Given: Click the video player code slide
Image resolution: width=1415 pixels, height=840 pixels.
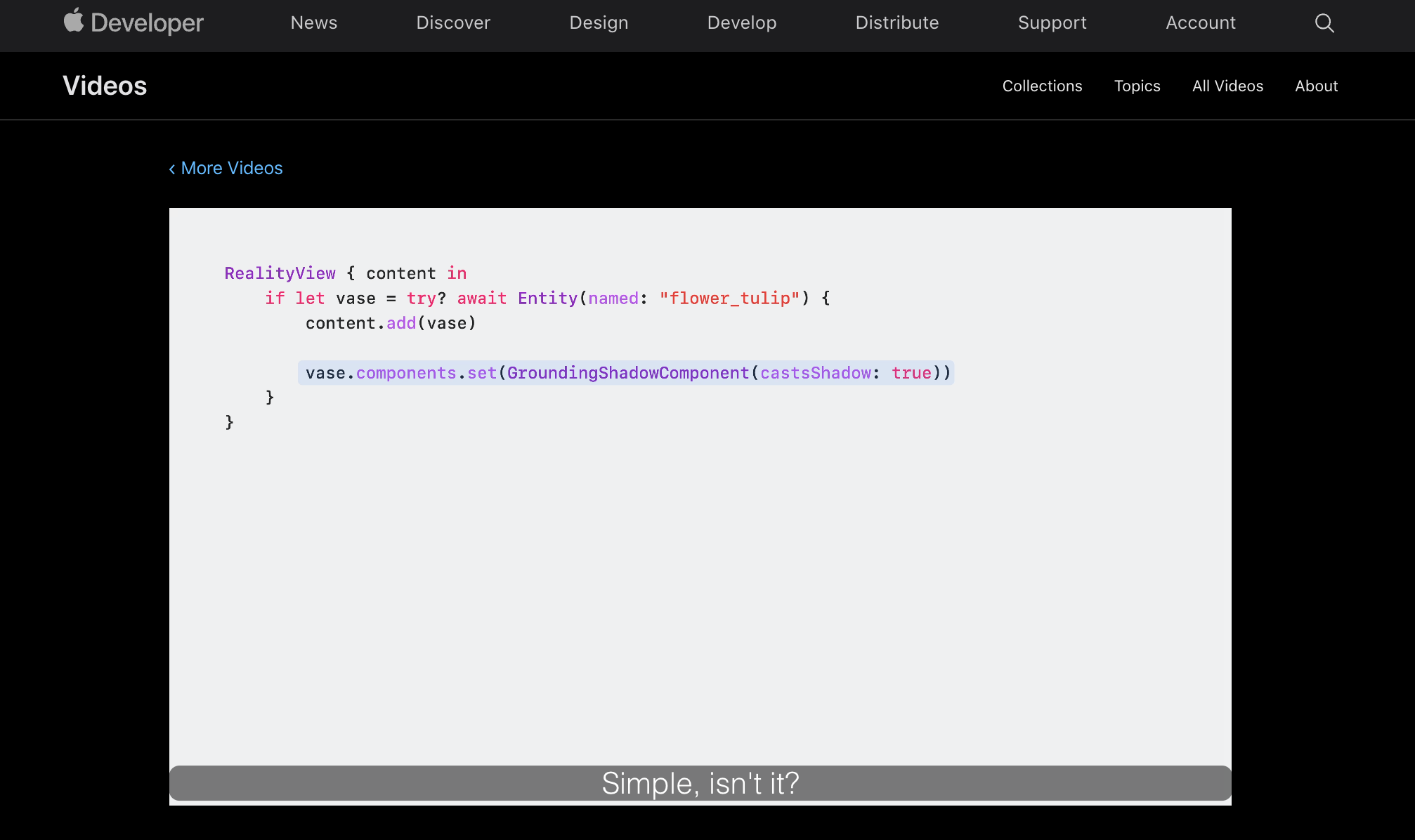Looking at the screenshot, I should tap(700, 562).
